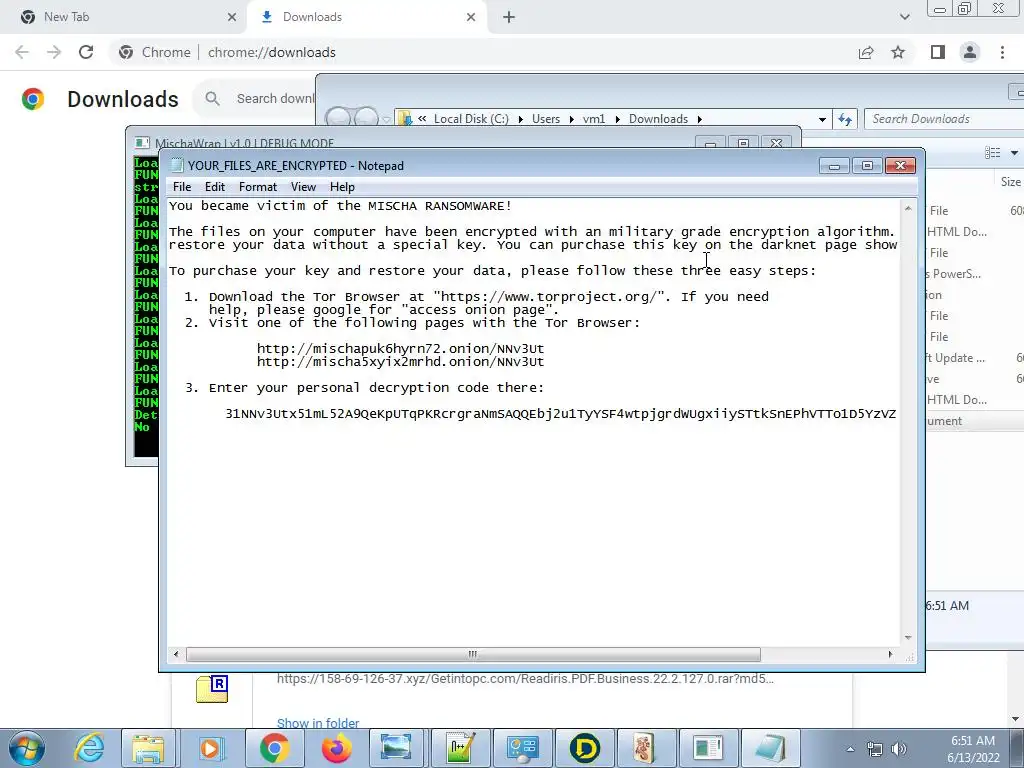
Task: Expand the arrow after Local Disk (C:)
Action: pos(520,119)
